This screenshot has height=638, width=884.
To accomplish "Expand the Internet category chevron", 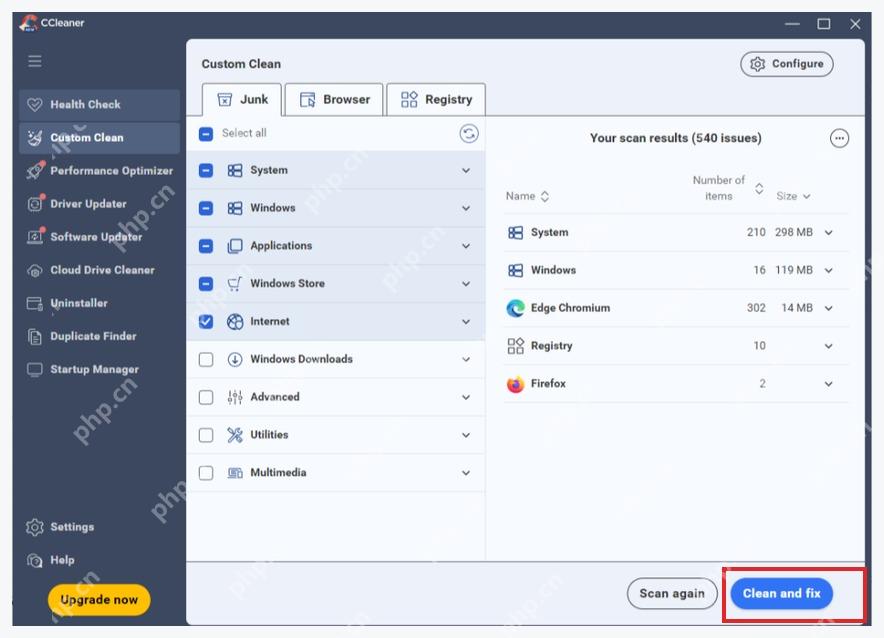I will click(466, 321).
